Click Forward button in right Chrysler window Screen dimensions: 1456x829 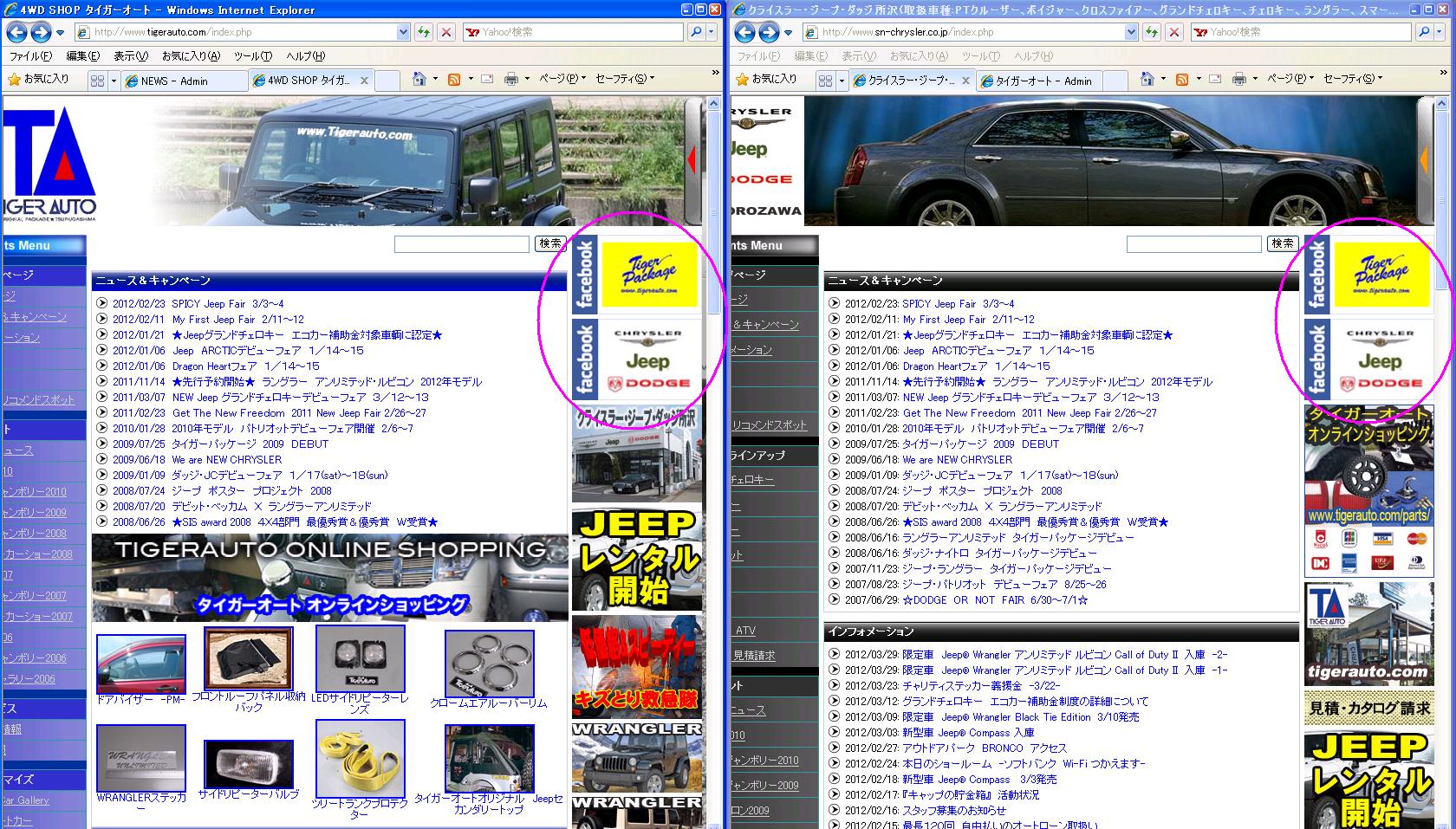(769, 32)
